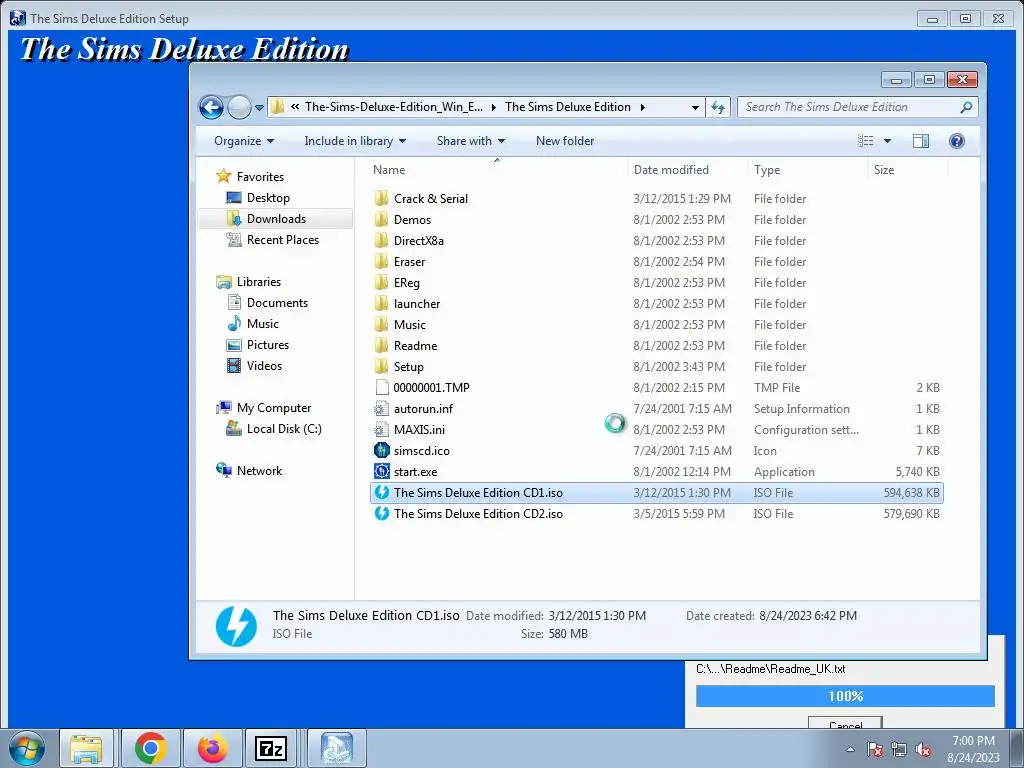This screenshot has width=1024, height=768.
Task: Open the view options dropdown arrow
Action: [x=887, y=141]
